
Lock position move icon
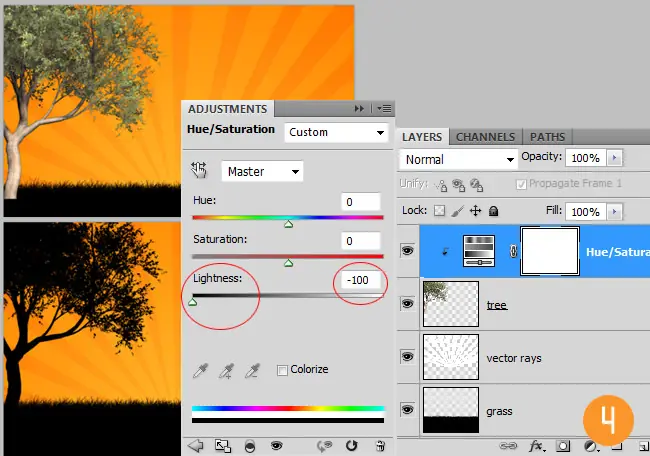tap(475, 211)
